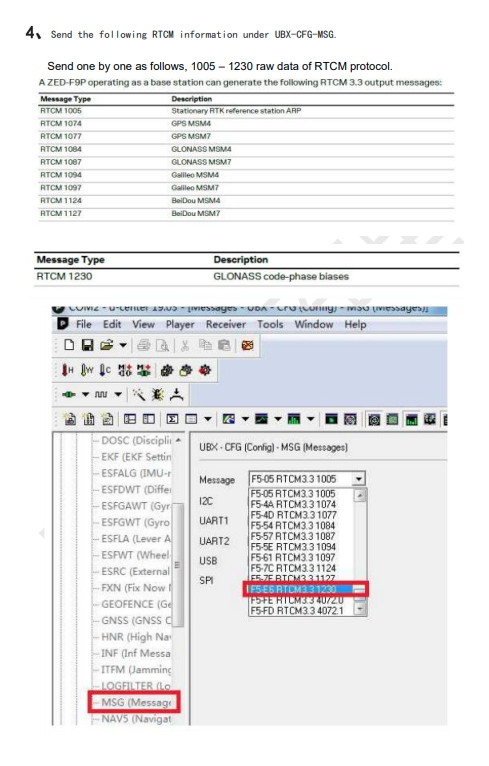Click the message list scrollbar up arrow
489x766 pixels.
pyautogui.click(x=360, y=495)
